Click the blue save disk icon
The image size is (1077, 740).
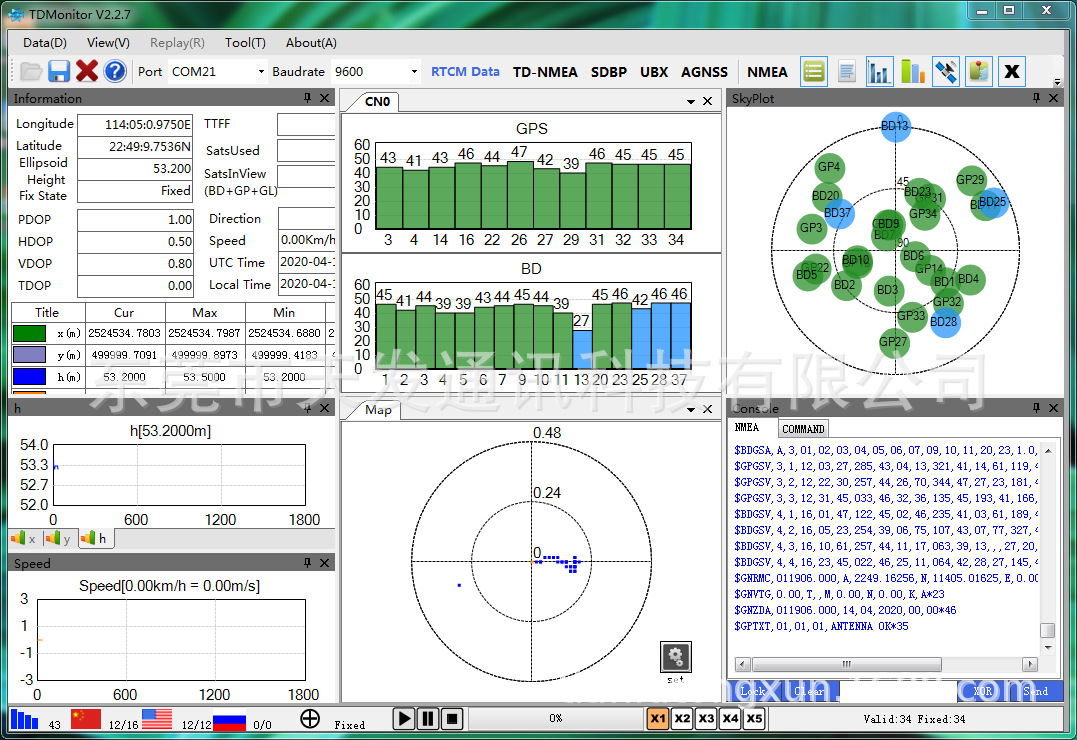59,71
